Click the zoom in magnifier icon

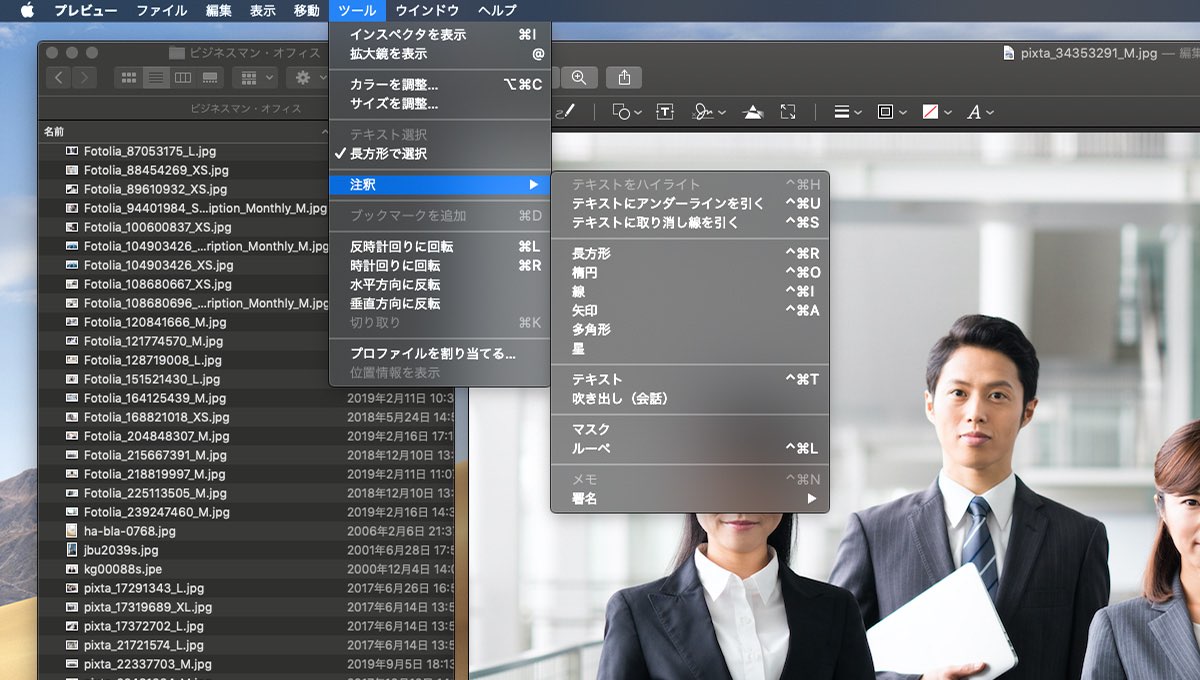point(579,77)
